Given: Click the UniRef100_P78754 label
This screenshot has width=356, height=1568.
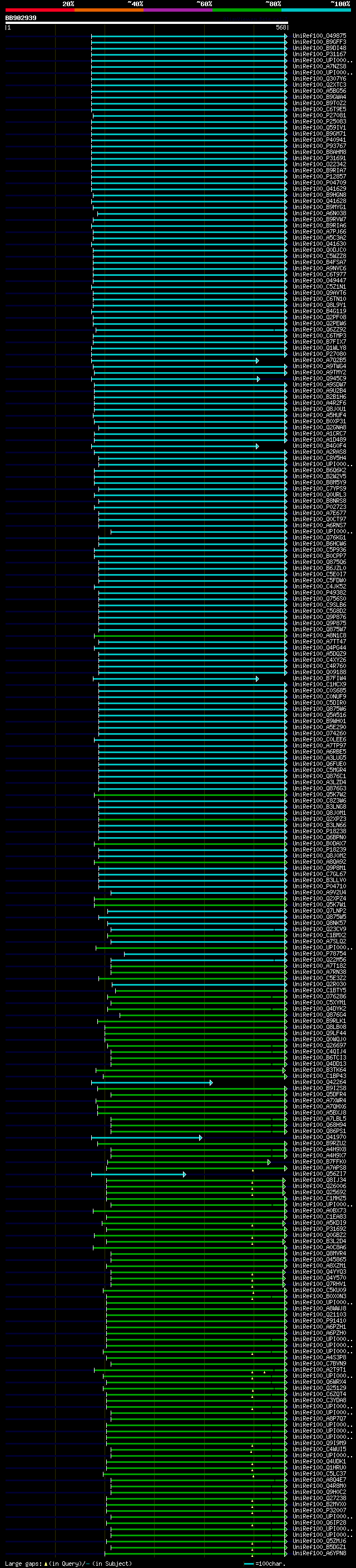Looking at the screenshot, I should point(319,954).
